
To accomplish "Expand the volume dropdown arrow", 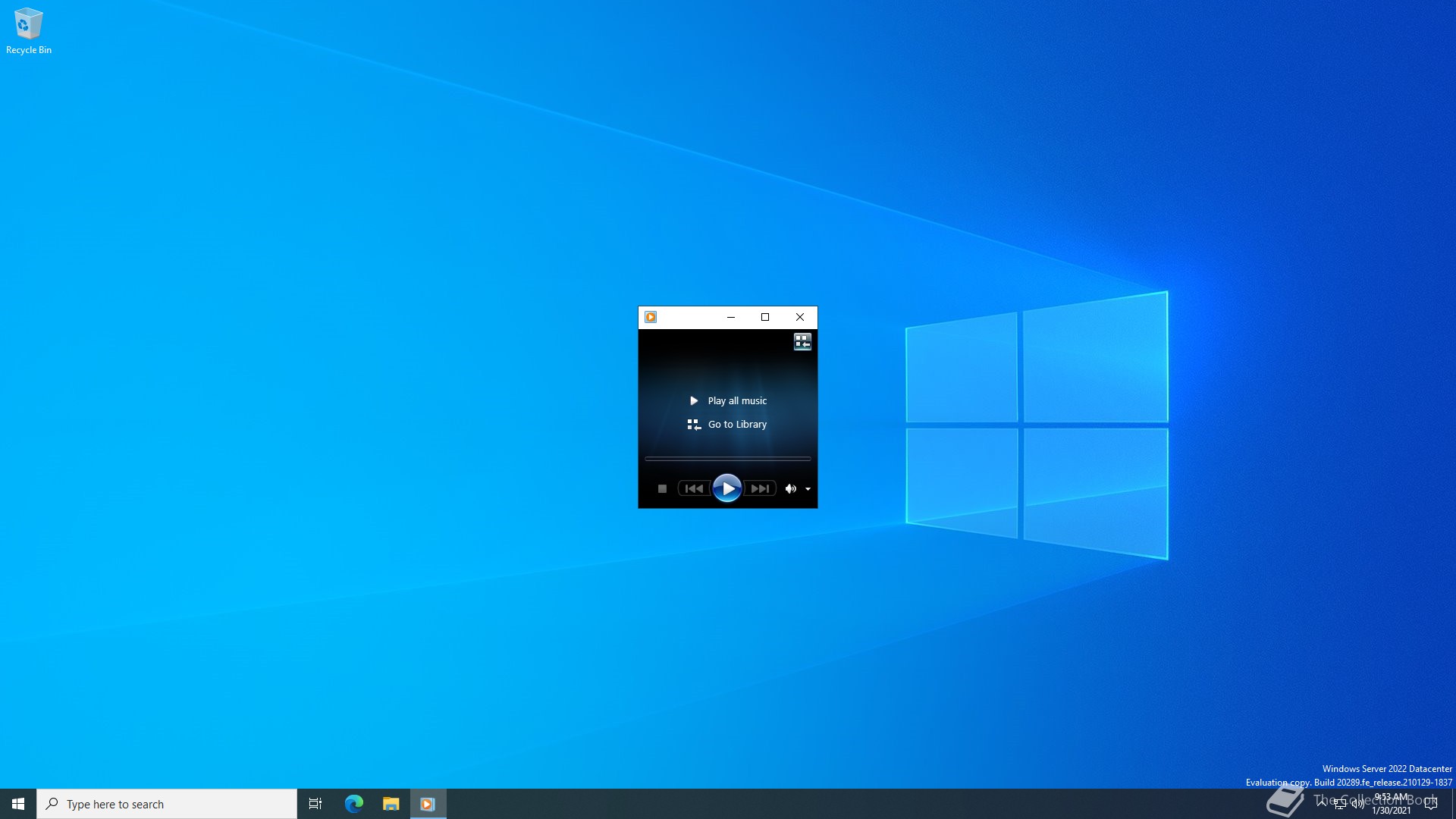I will pos(808,489).
